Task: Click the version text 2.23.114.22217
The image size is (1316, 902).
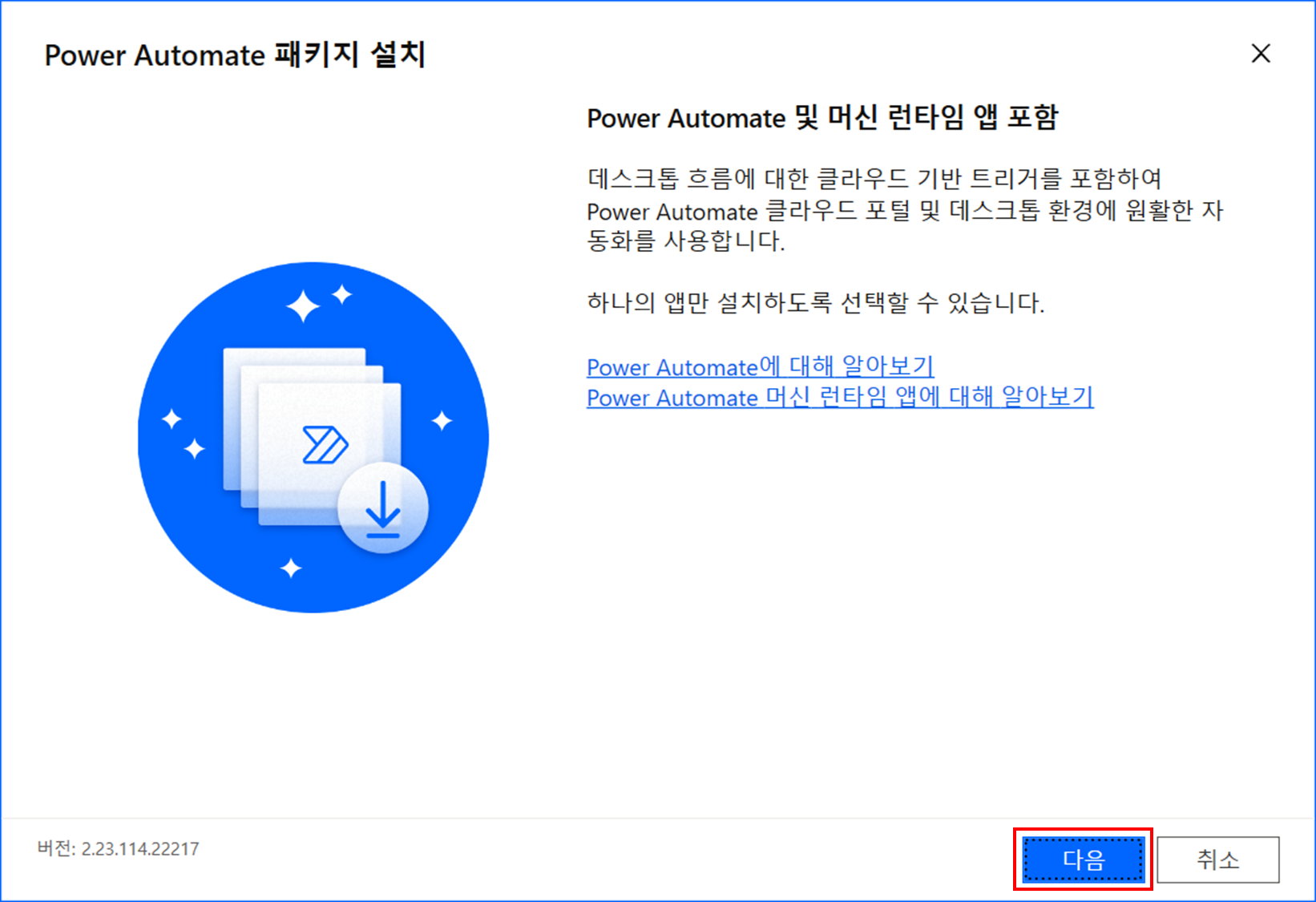Action: 140,849
